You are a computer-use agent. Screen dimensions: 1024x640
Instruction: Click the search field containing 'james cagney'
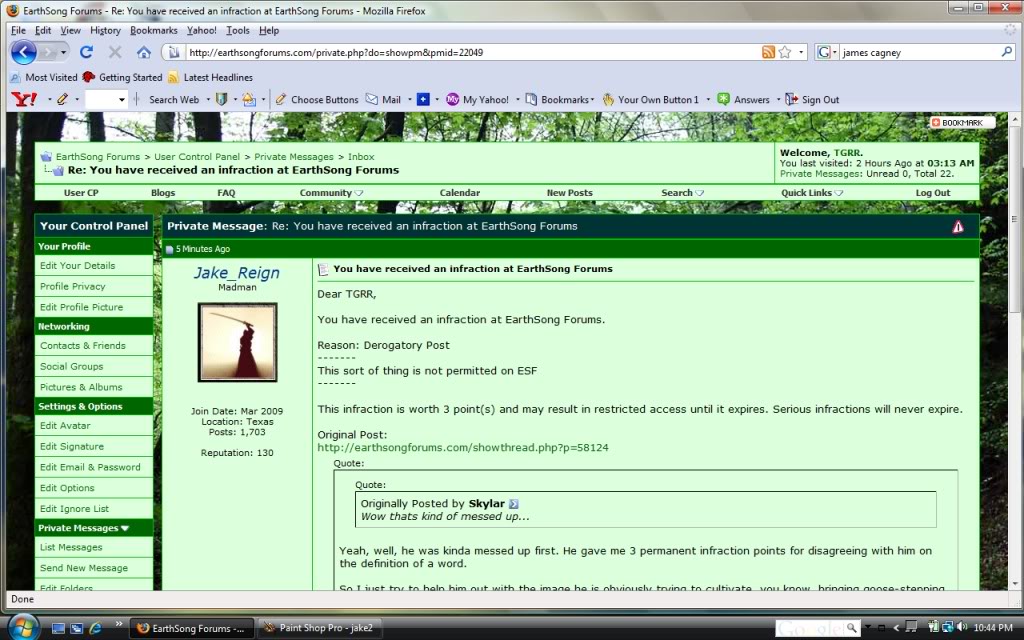[920, 52]
